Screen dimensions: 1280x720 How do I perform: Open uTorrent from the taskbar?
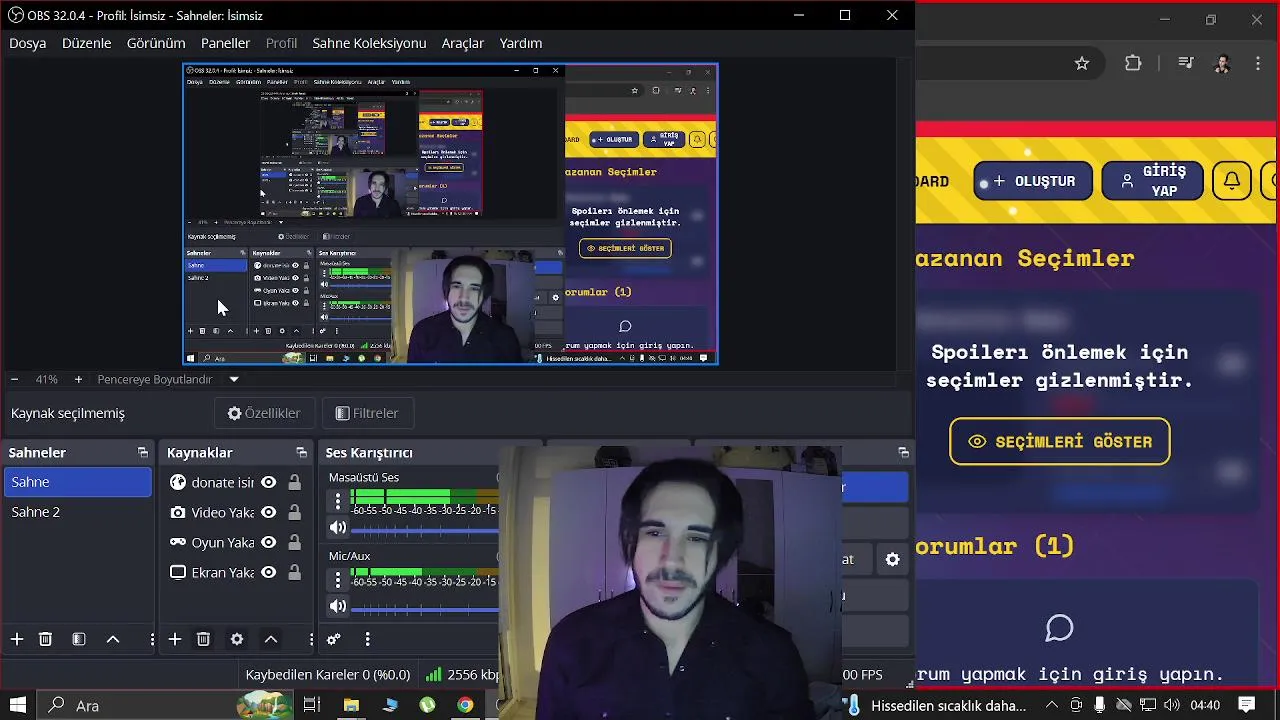(427, 705)
